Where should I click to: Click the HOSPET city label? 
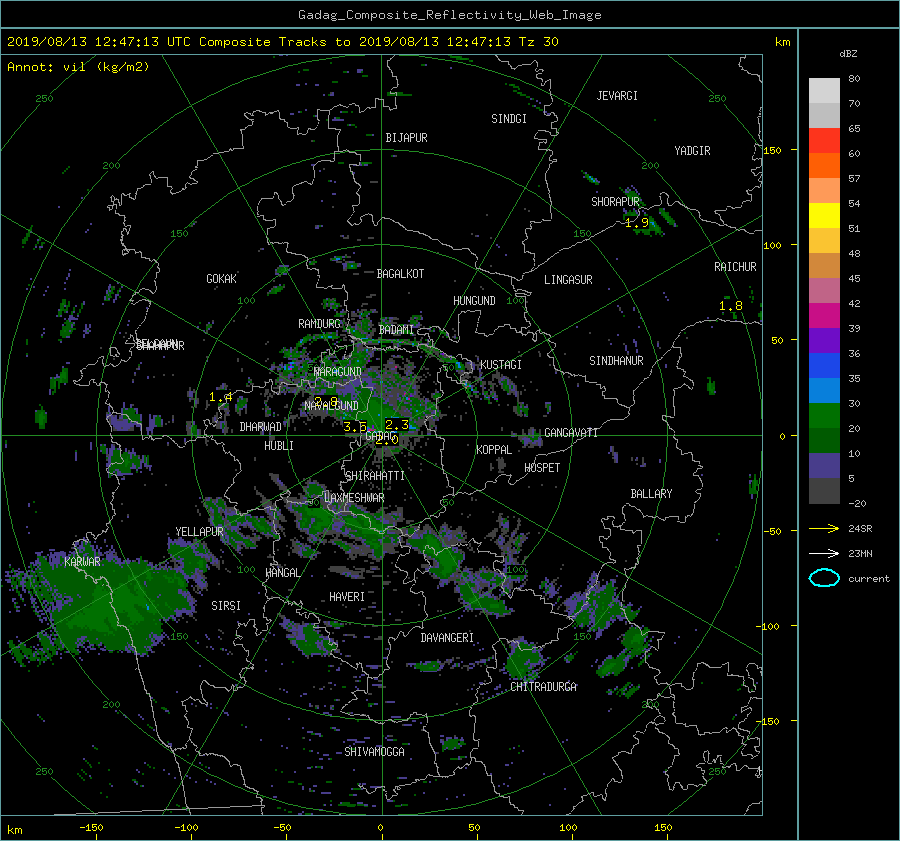(542, 468)
